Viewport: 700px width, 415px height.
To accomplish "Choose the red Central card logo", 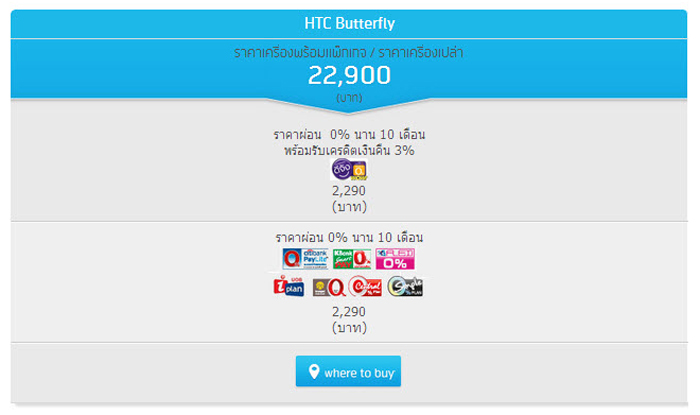I will (x=365, y=286).
